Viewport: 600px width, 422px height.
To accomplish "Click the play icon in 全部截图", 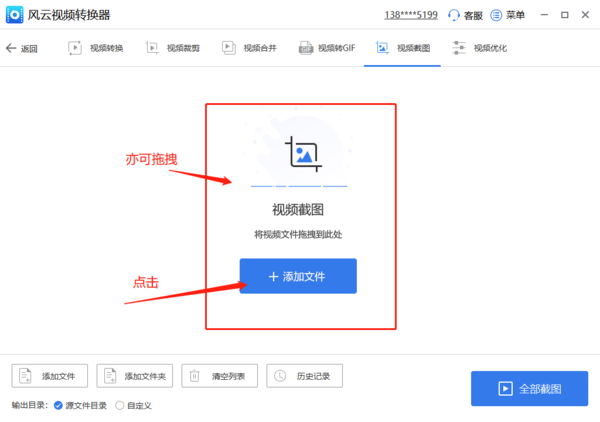I will pos(505,389).
